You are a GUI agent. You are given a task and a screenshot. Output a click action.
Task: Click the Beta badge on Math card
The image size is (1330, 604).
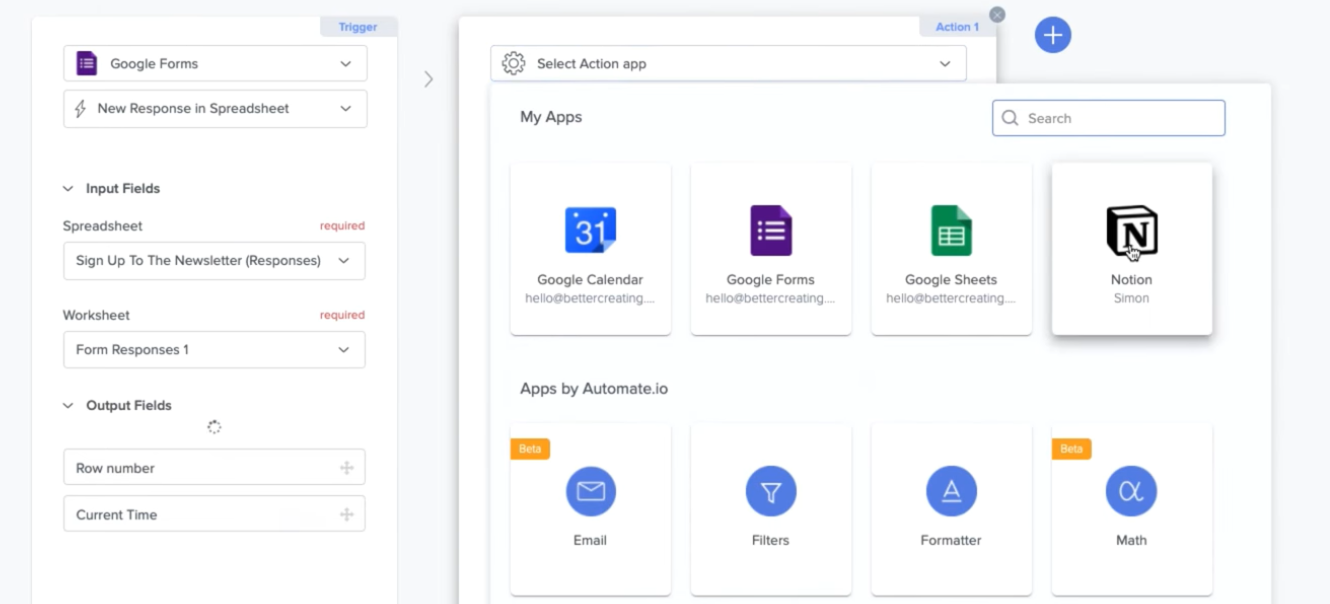(x=1071, y=449)
